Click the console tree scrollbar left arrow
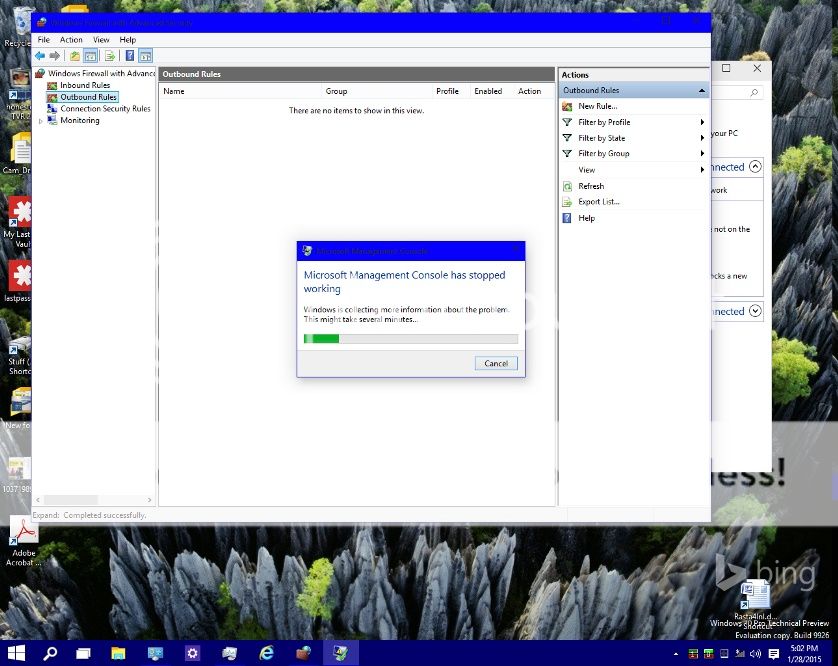This screenshot has height=666, width=838. tap(37, 500)
